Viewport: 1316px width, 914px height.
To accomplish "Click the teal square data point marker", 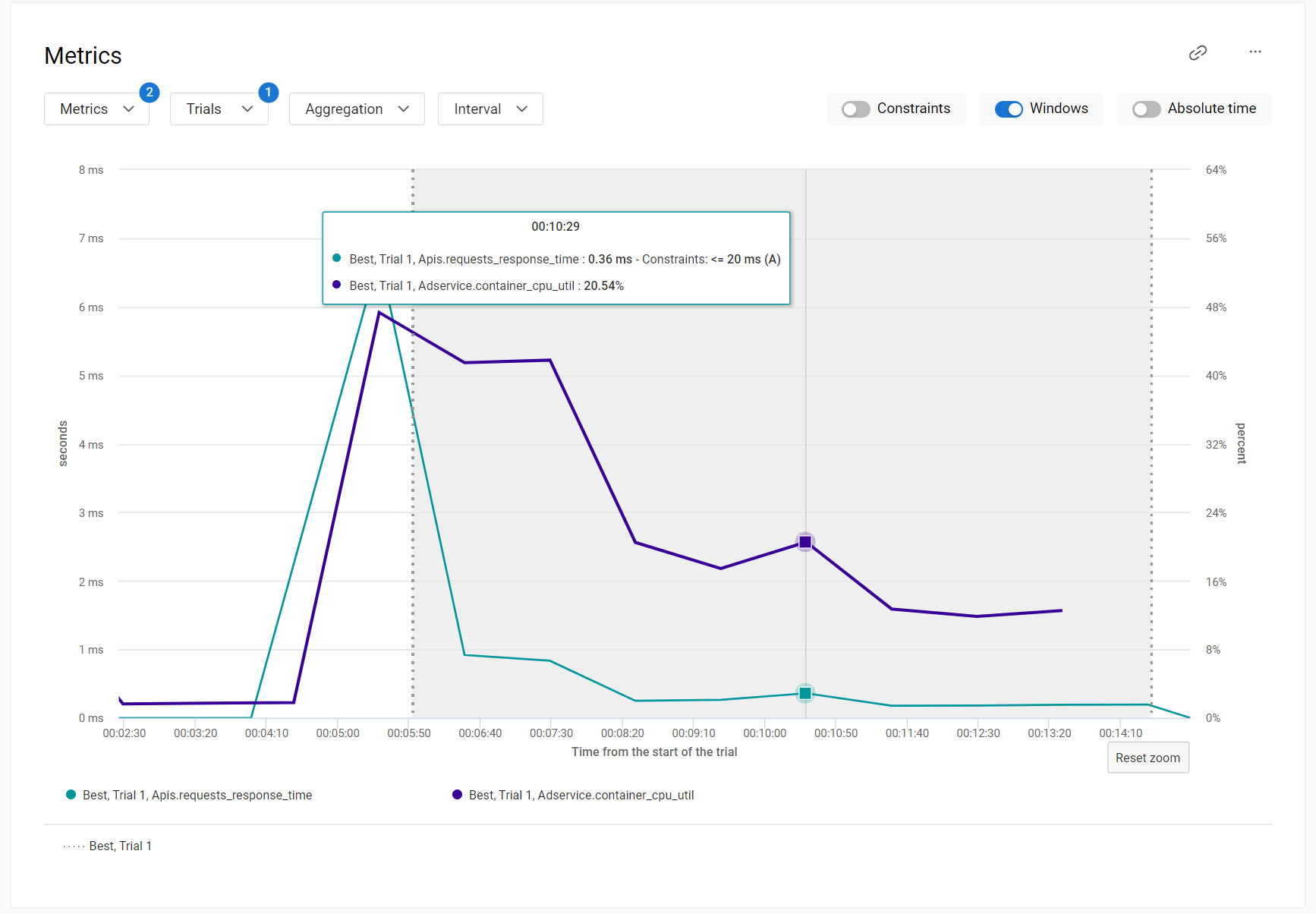I will [805, 693].
